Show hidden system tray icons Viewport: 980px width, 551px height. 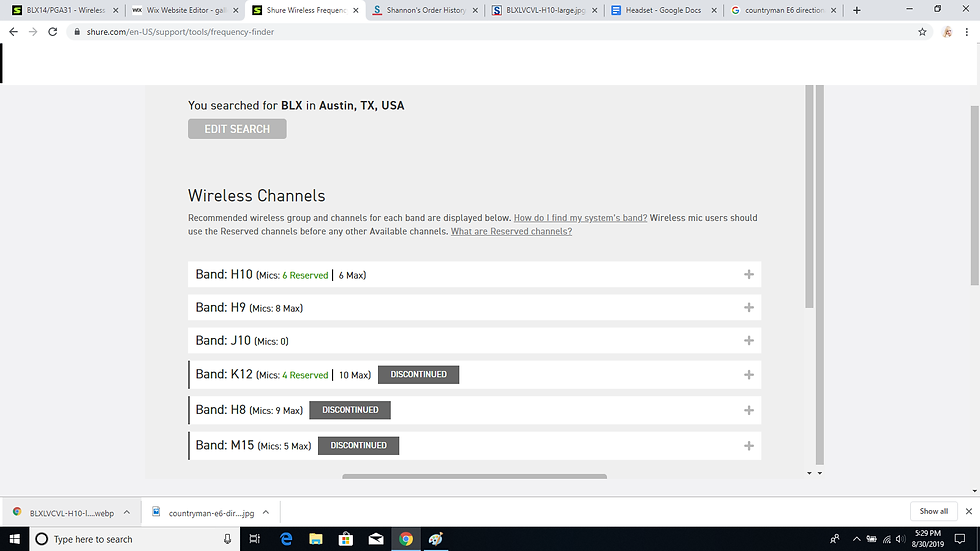(856, 539)
